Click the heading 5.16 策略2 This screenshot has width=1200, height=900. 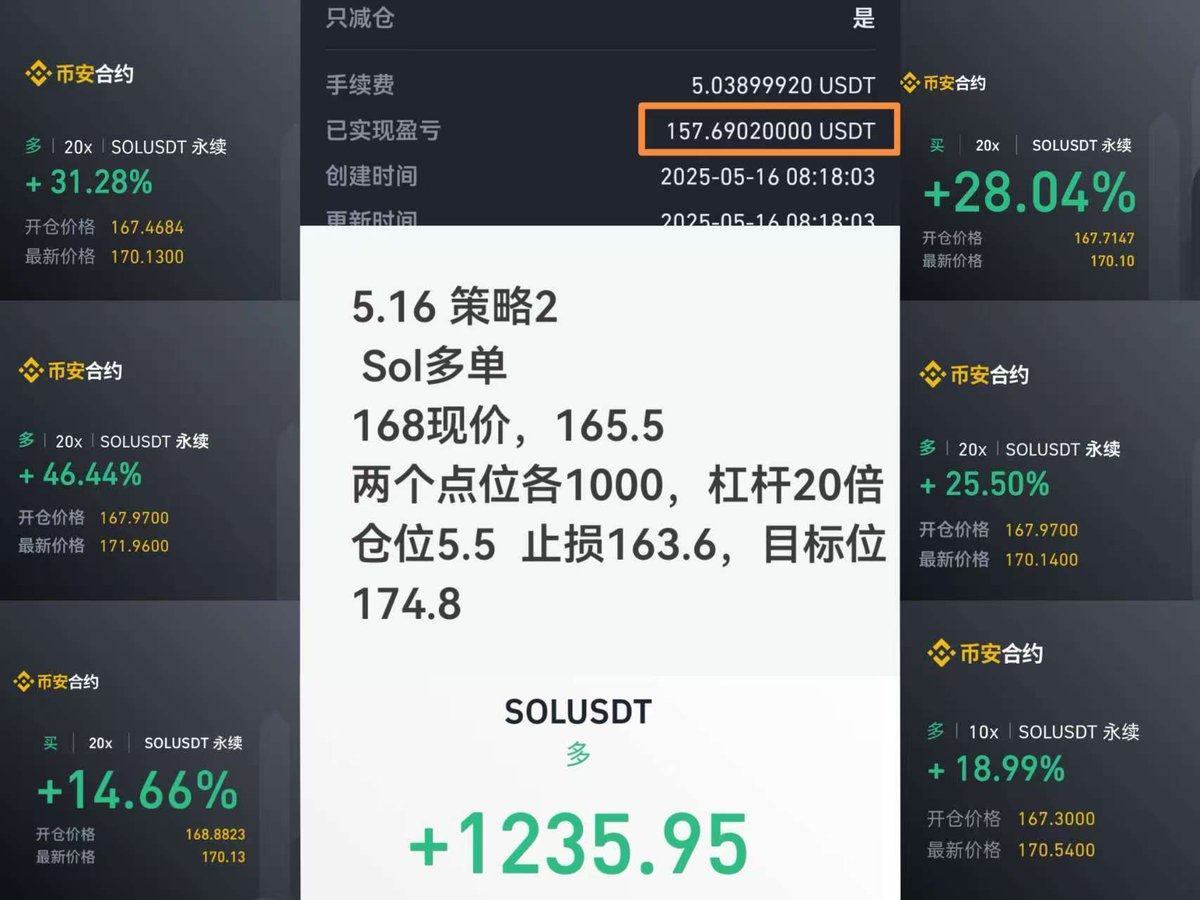click(x=455, y=308)
